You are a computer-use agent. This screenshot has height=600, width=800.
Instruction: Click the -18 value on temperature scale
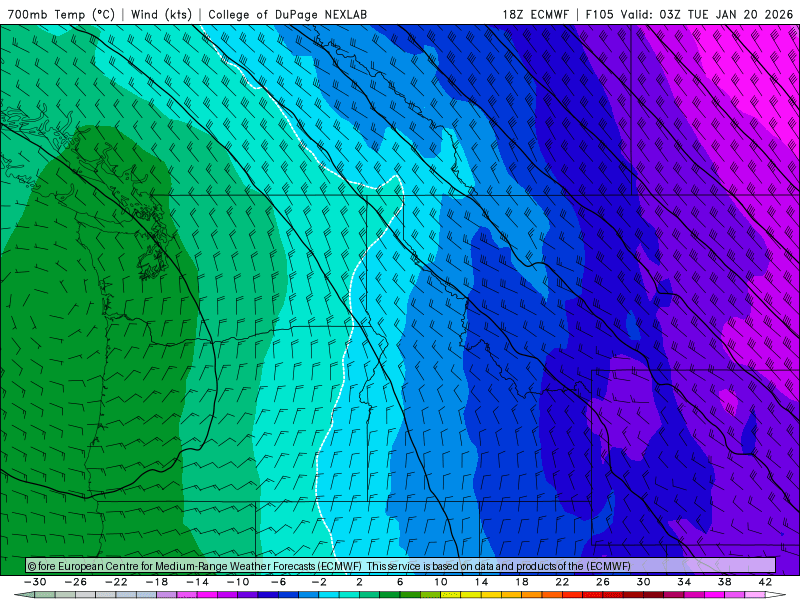157,582
